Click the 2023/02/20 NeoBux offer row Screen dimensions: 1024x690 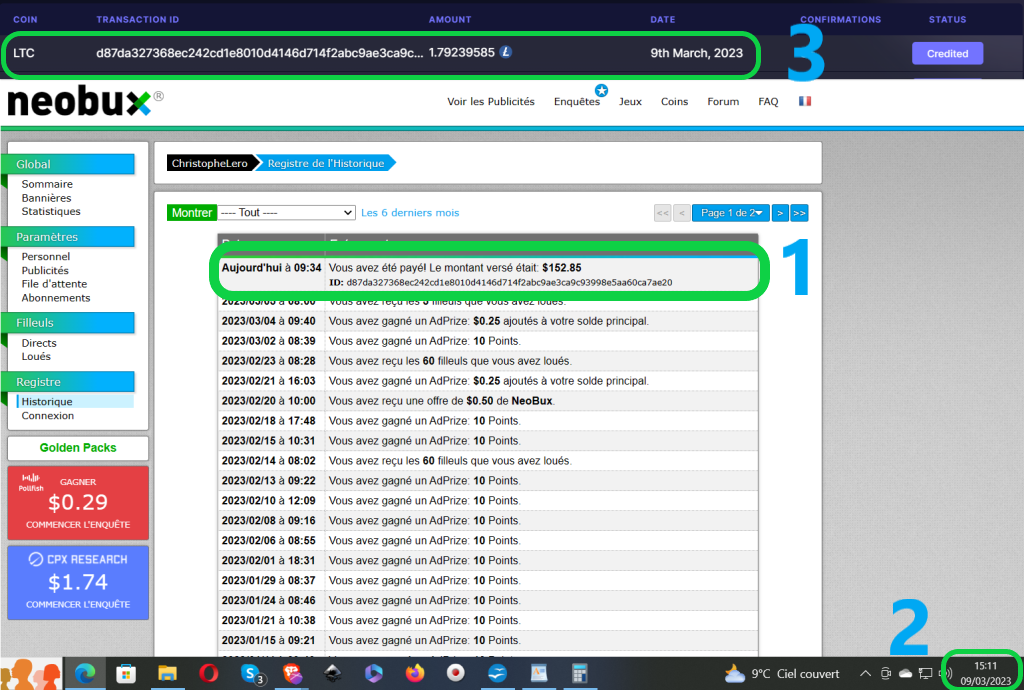[488, 401]
